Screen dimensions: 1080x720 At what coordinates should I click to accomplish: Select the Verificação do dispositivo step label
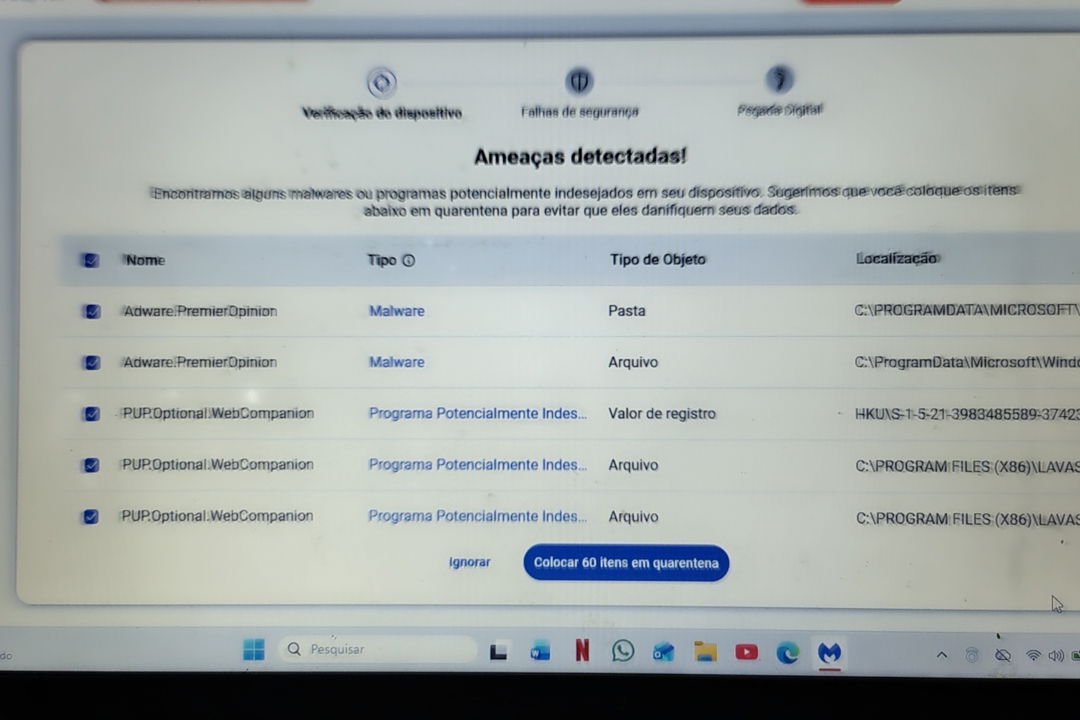(x=382, y=113)
